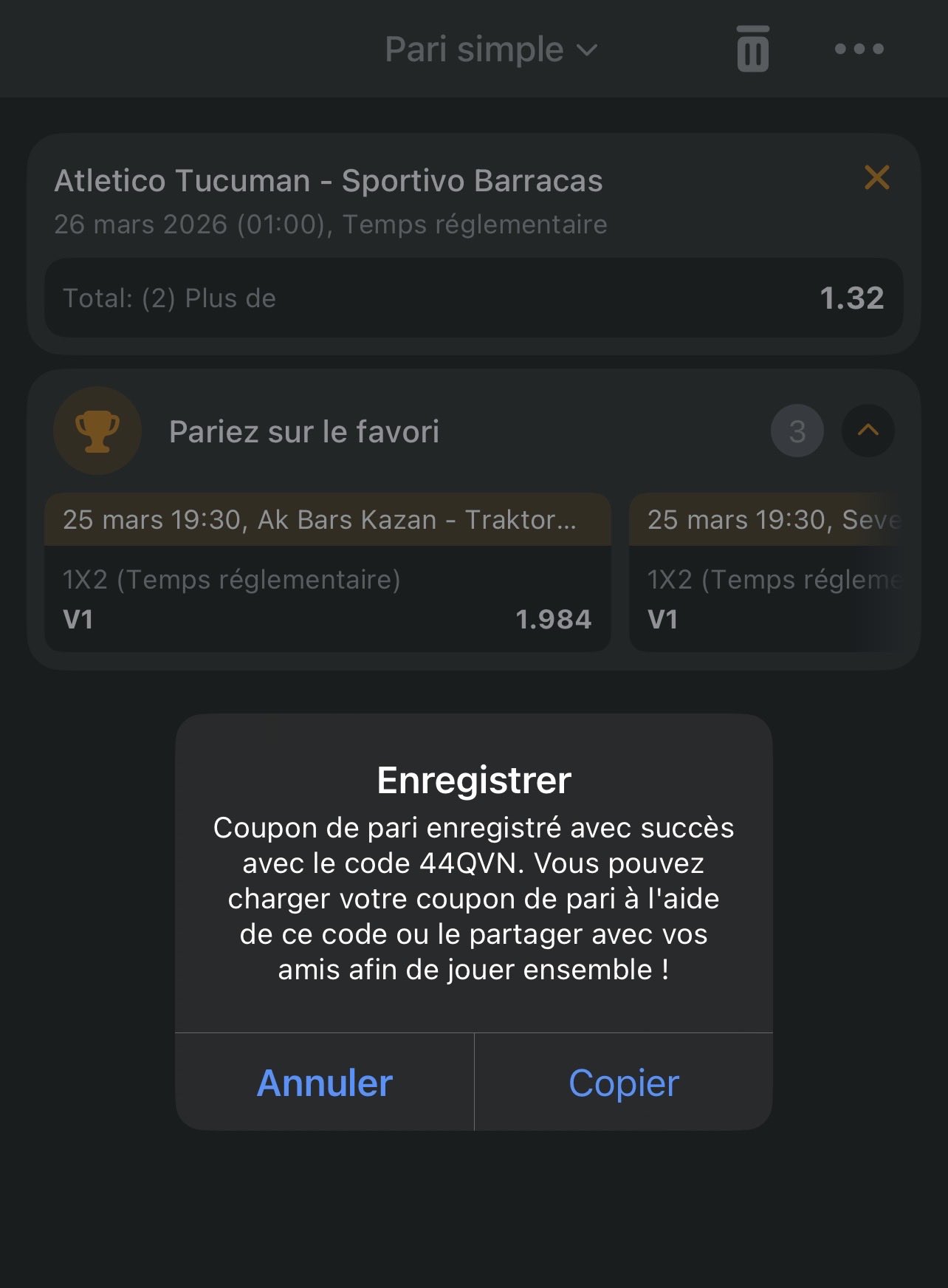Remove the Atletico Tucuman bet with orange X

876,177
